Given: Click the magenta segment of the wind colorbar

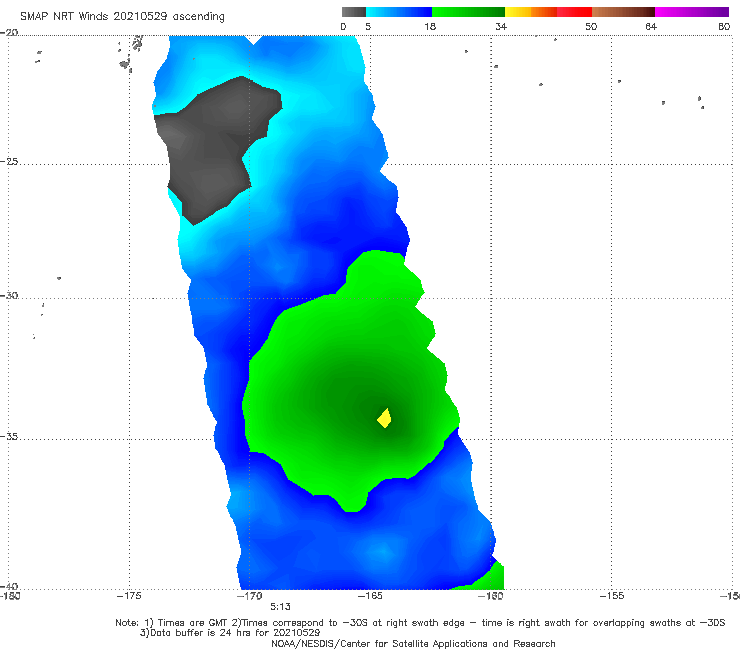Looking at the screenshot, I should pos(692,12).
